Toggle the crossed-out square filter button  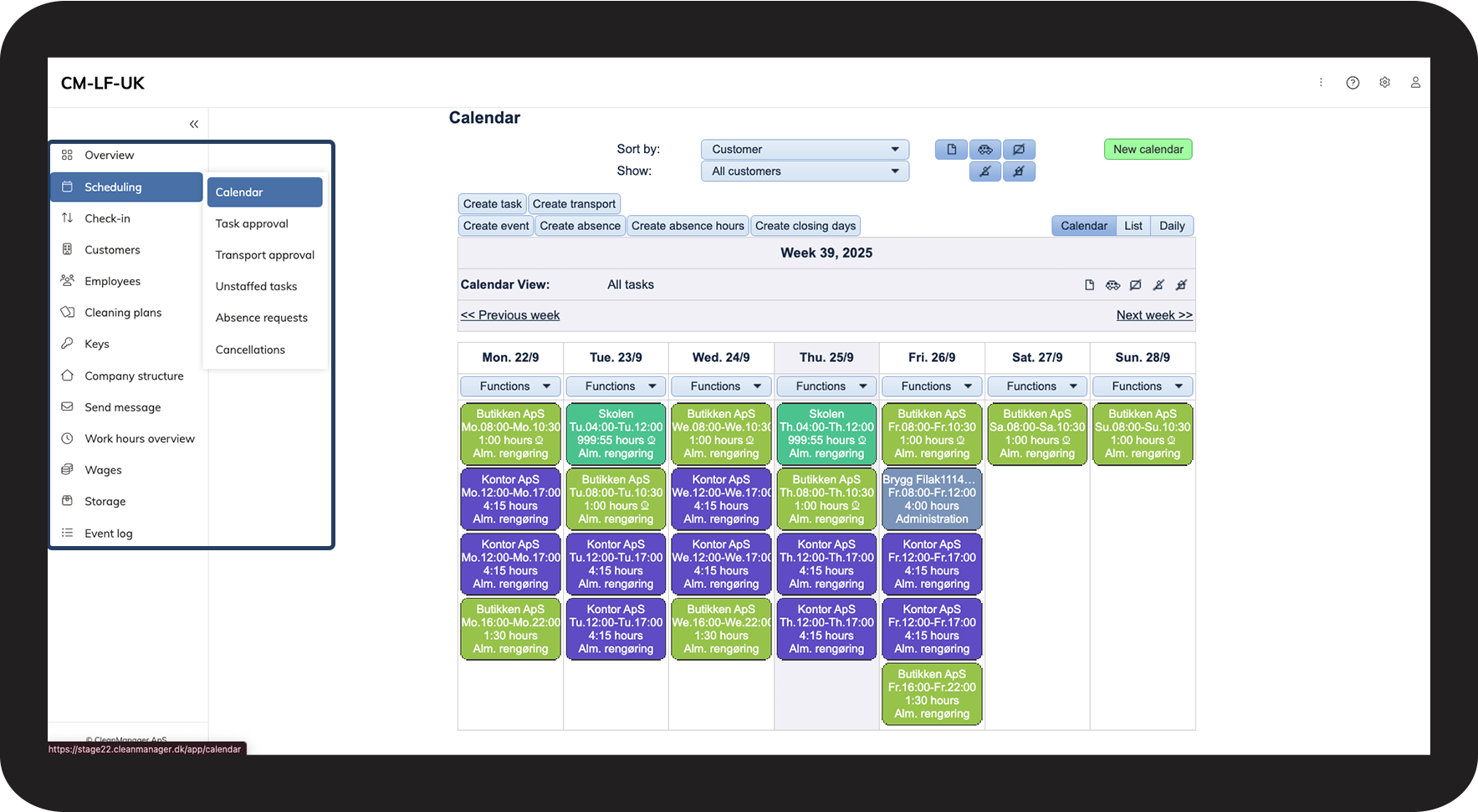pyautogui.click(x=1019, y=150)
